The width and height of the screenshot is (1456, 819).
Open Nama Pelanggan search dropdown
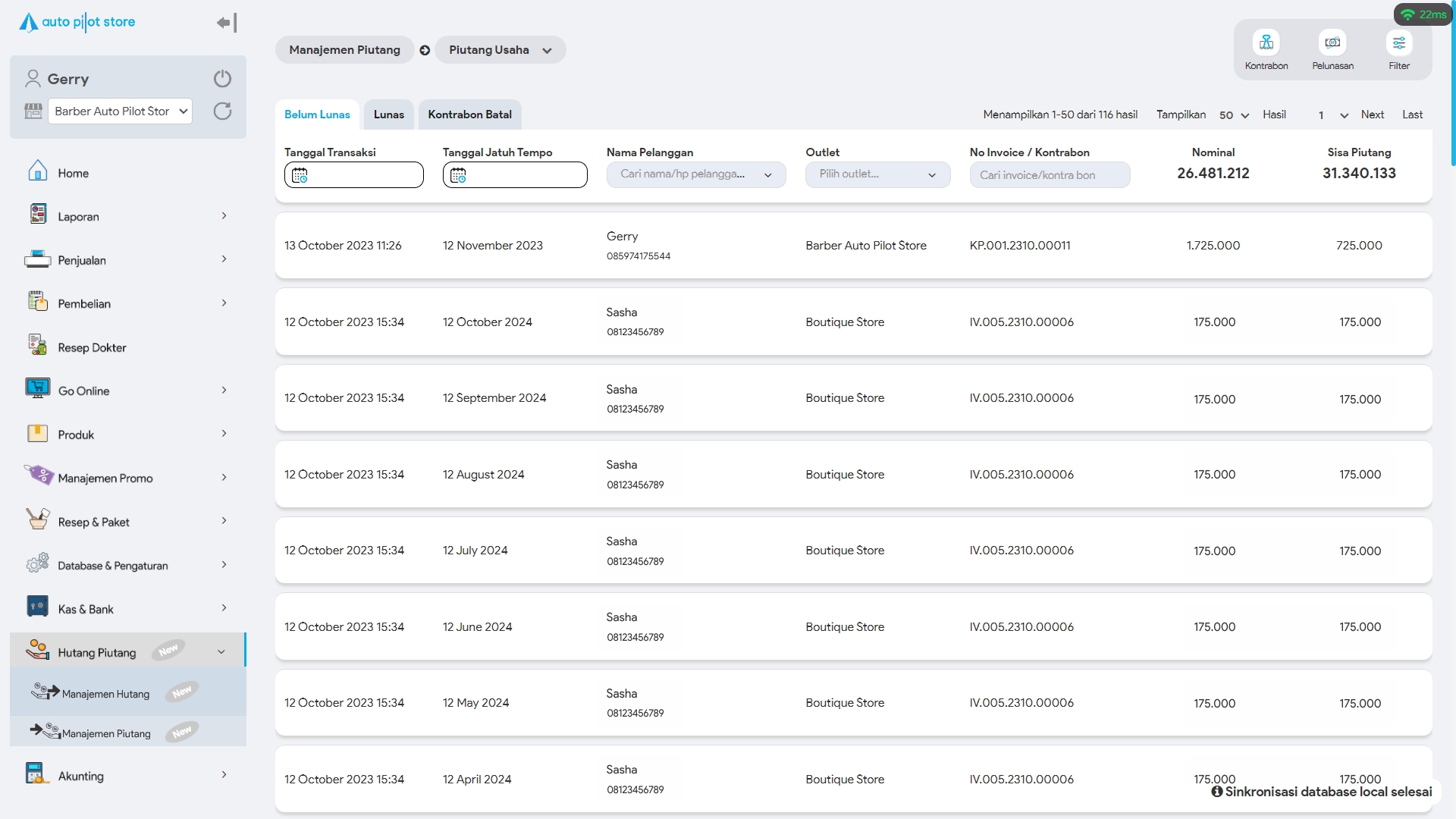pos(695,174)
